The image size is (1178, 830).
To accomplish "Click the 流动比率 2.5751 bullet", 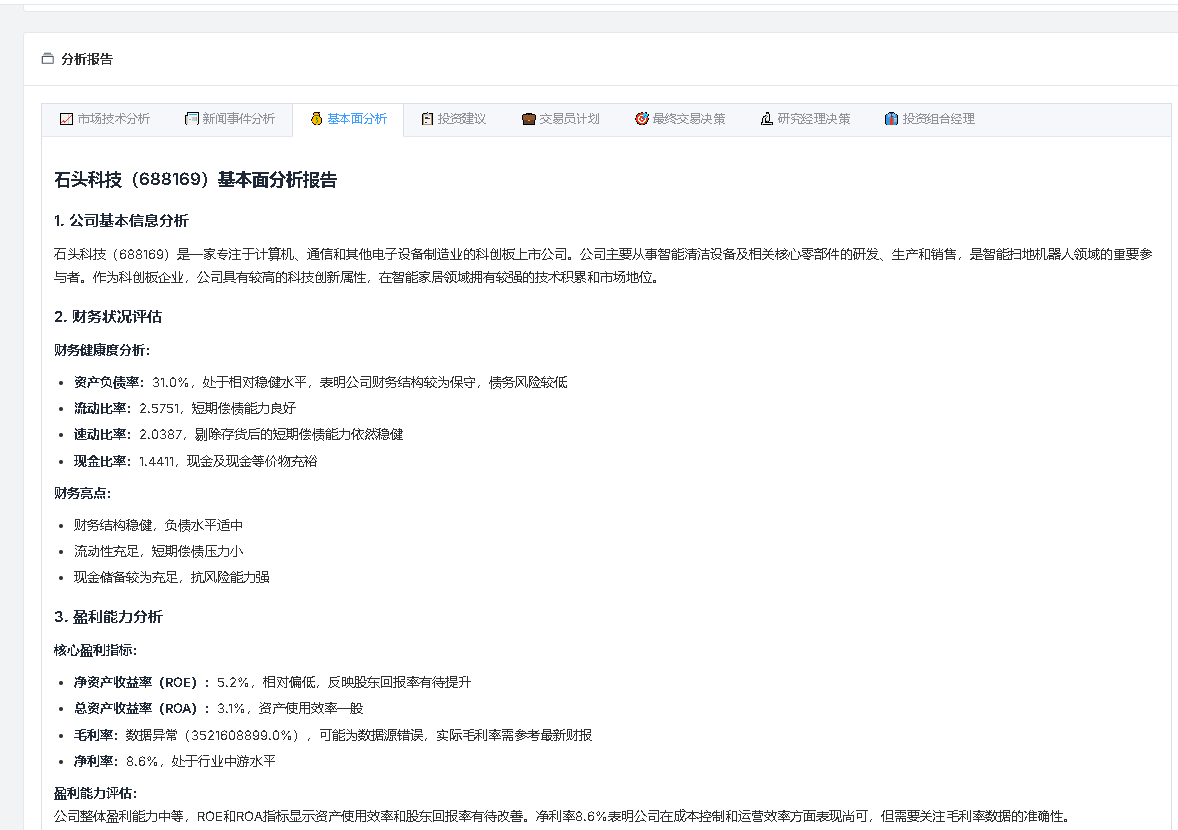I will coord(185,408).
